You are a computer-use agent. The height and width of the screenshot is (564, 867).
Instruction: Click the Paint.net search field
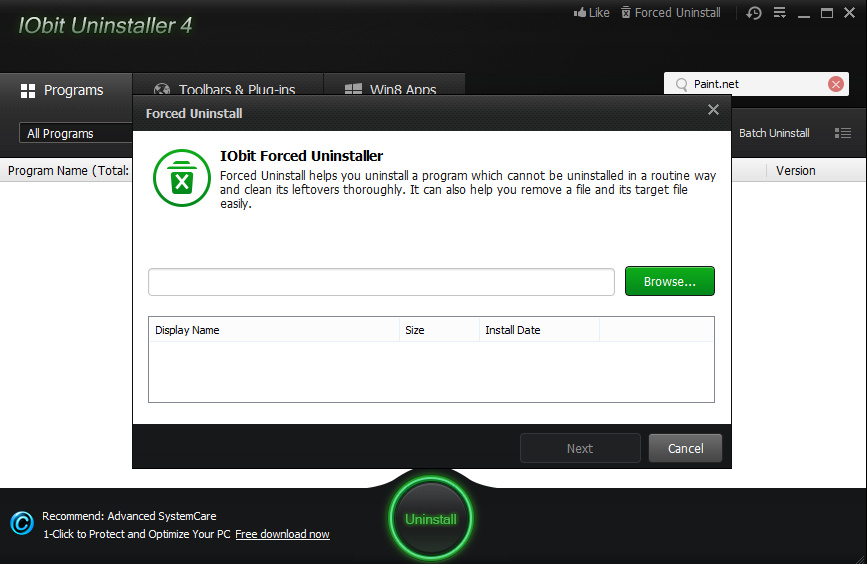(757, 84)
